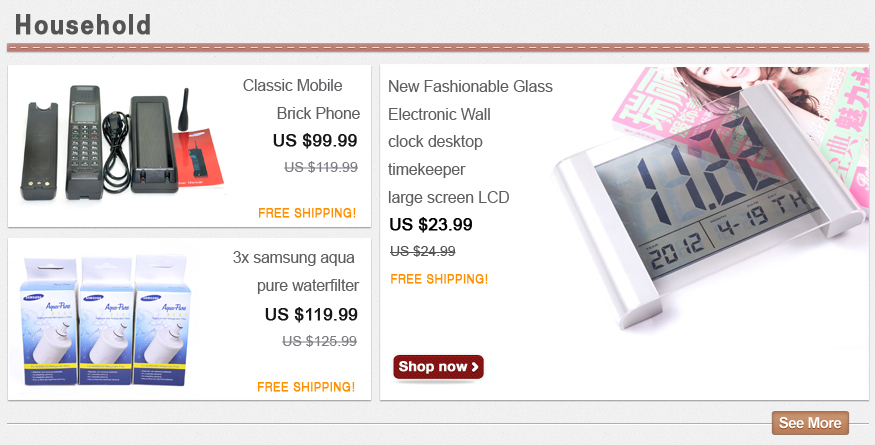
Task: Click the clock FREE SHIPPING label
Action: tap(439, 279)
